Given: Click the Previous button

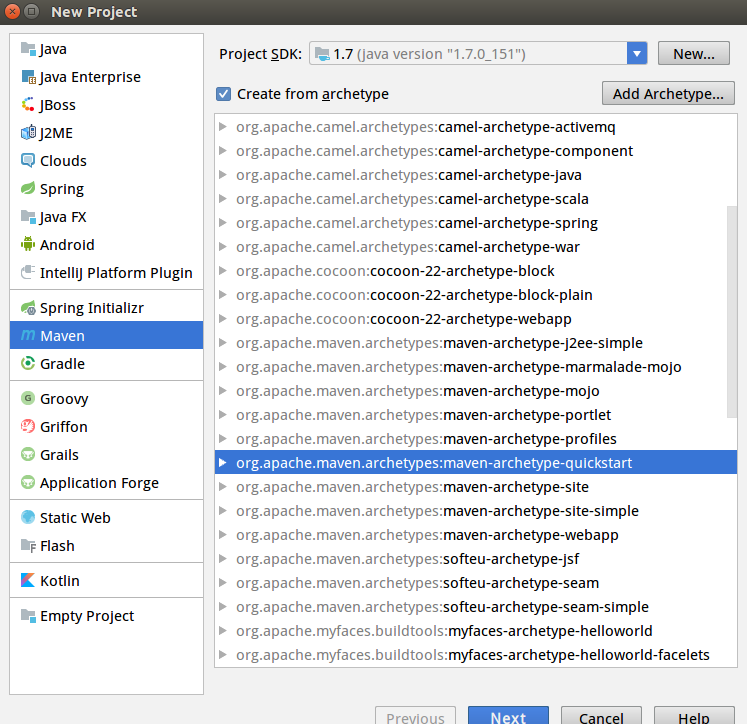Looking at the screenshot, I should [x=415, y=715].
